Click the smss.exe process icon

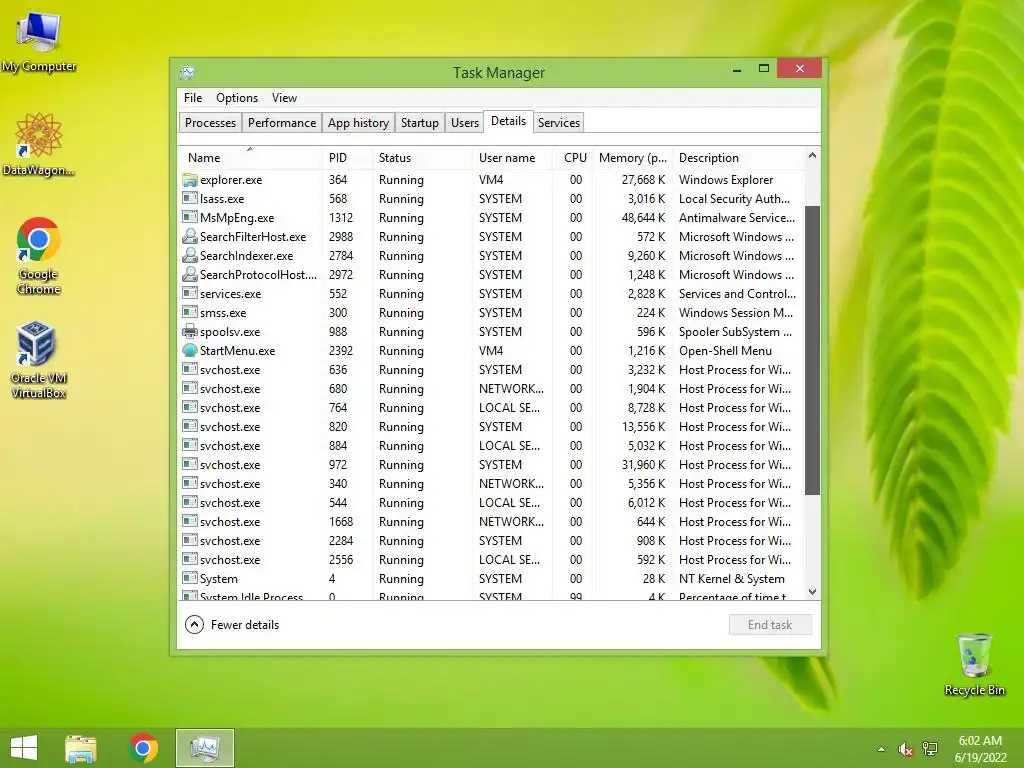(189, 312)
